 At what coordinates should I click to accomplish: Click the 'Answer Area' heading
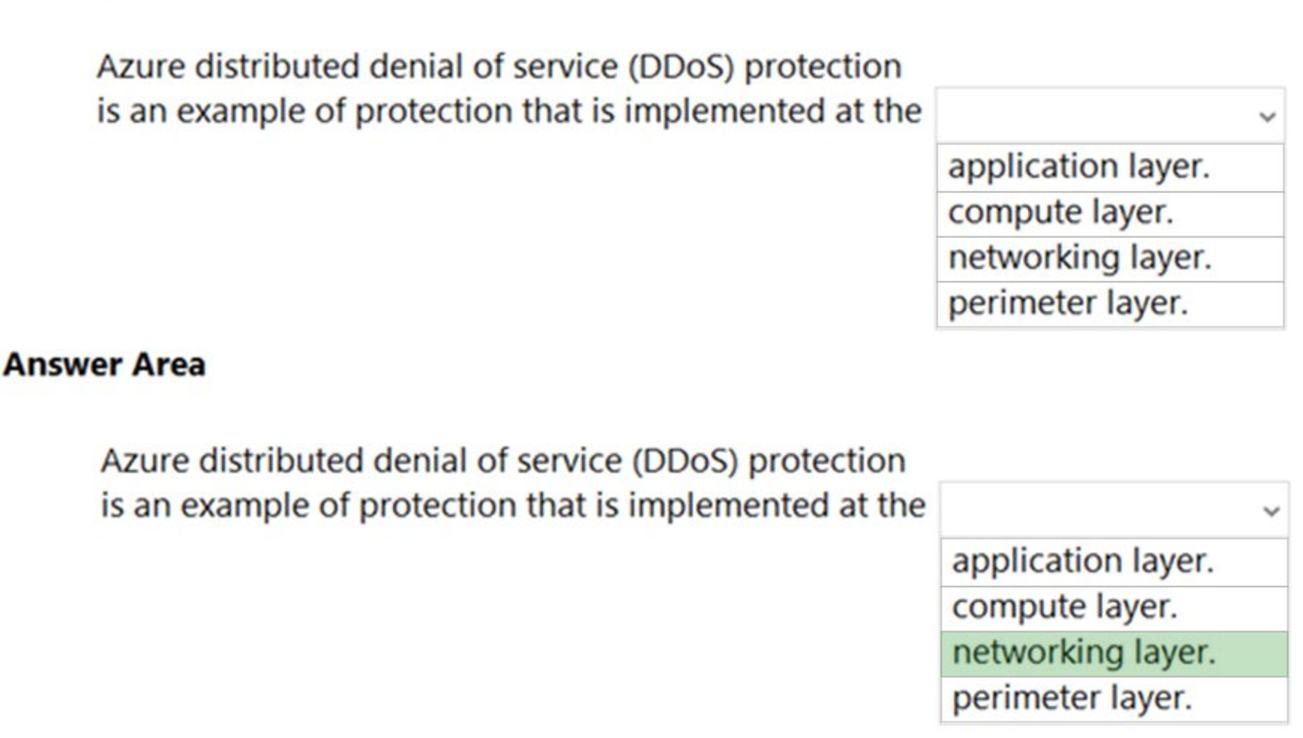click(x=104, y=365)
